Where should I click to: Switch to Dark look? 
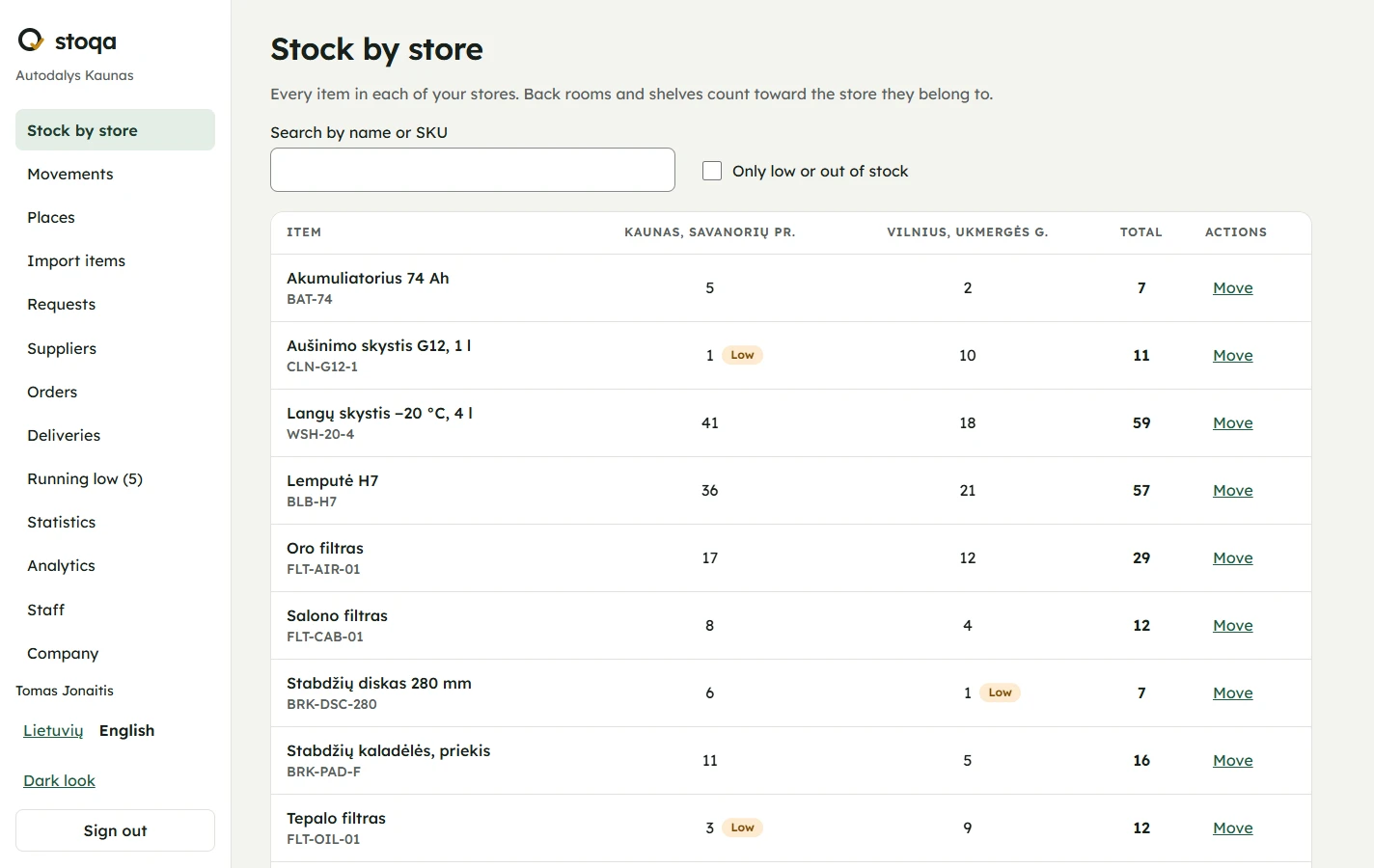(x=59, y=780)
